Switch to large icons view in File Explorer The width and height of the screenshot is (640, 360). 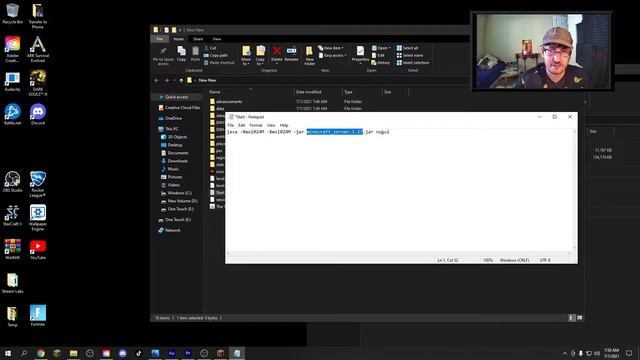pyautogui.click(x=580, y=318)
